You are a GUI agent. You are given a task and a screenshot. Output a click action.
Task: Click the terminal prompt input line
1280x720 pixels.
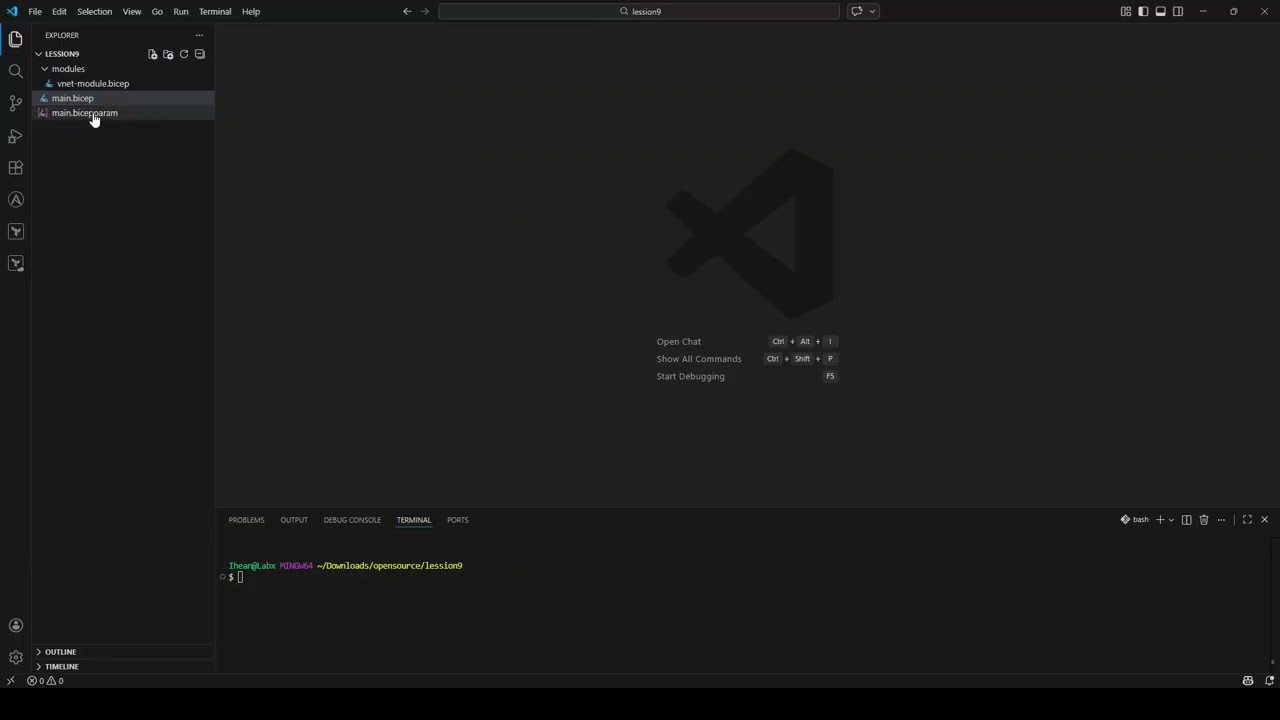[x=240, y=578]
